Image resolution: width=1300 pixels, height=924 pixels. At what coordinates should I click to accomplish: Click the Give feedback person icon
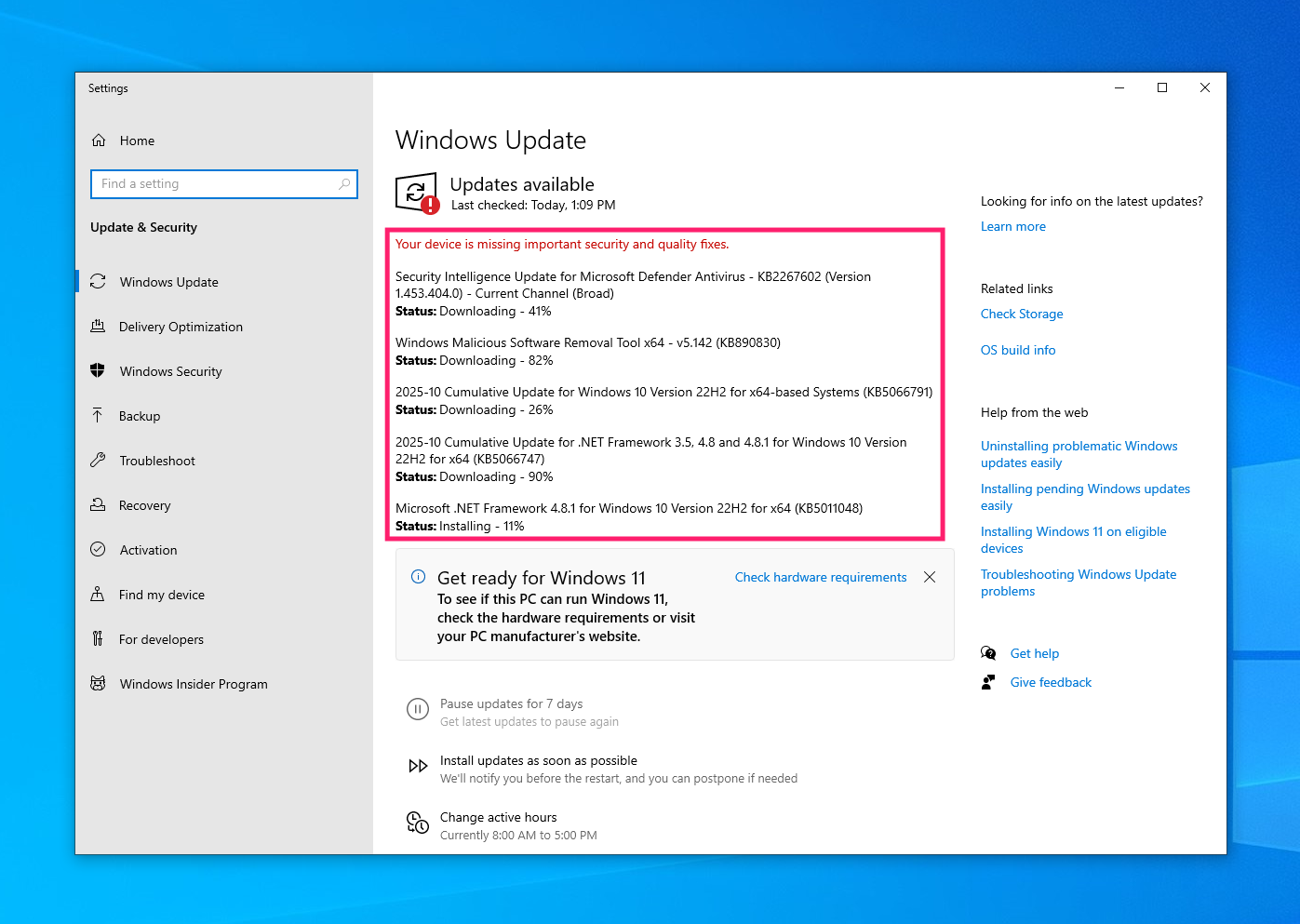coord(988,682)
